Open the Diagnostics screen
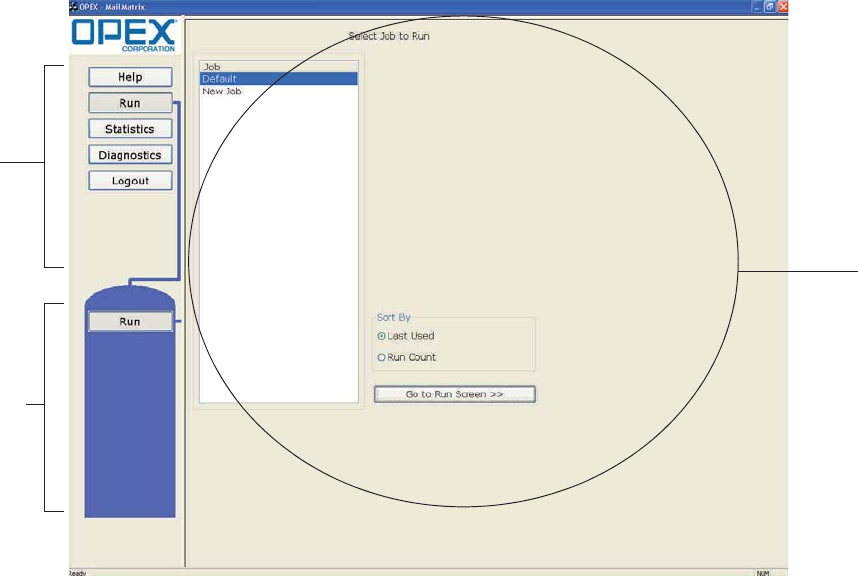The width and height of the screenshot is (858, 576). [x=130, y=155]
